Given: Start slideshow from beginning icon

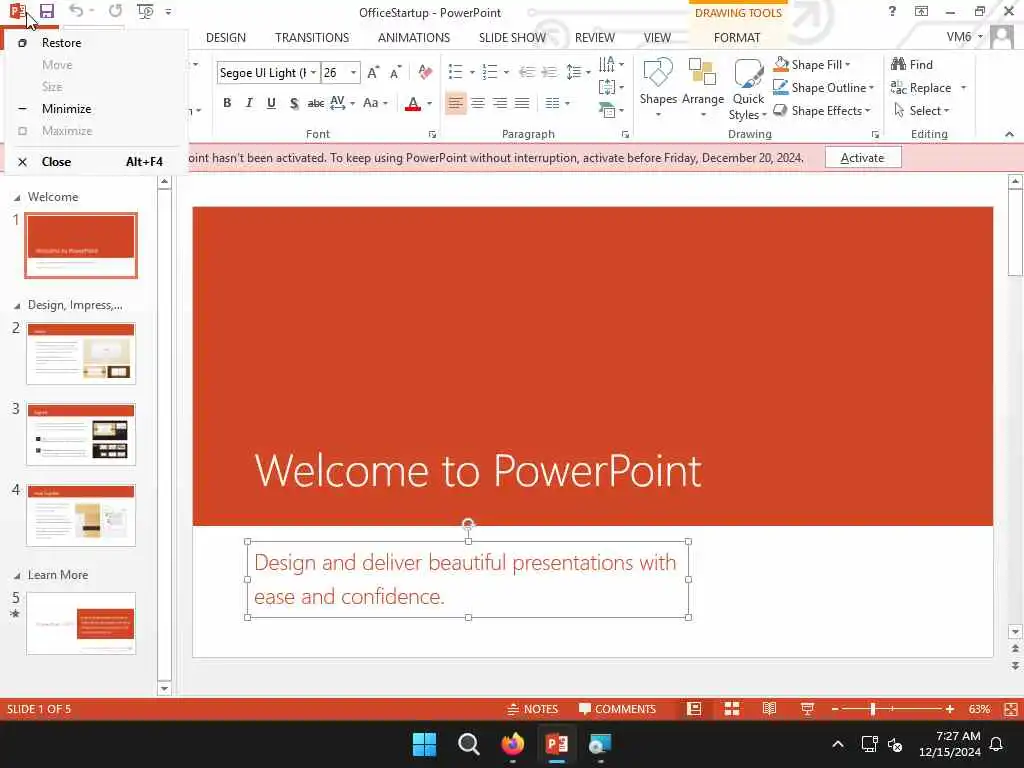Looking at the screenshot, I should 145,11.
